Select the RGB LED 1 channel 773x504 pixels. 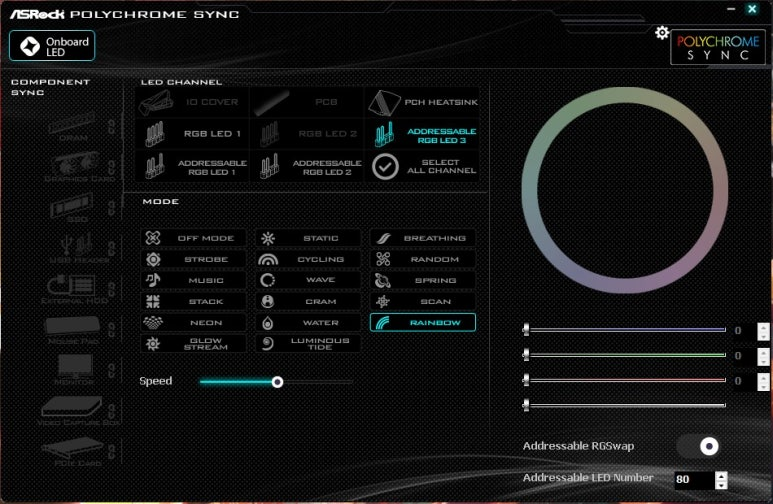pos(192,134)
